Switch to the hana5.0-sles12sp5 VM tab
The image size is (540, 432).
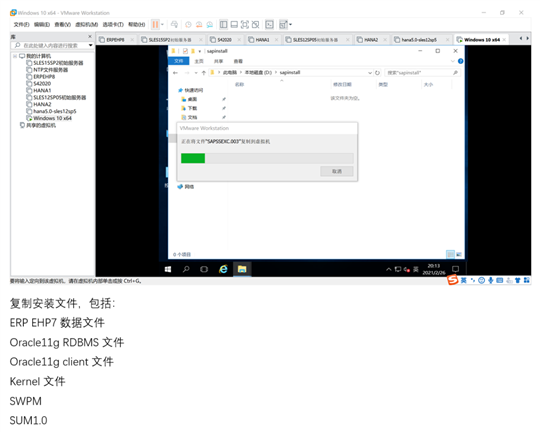tap(419, 40)
